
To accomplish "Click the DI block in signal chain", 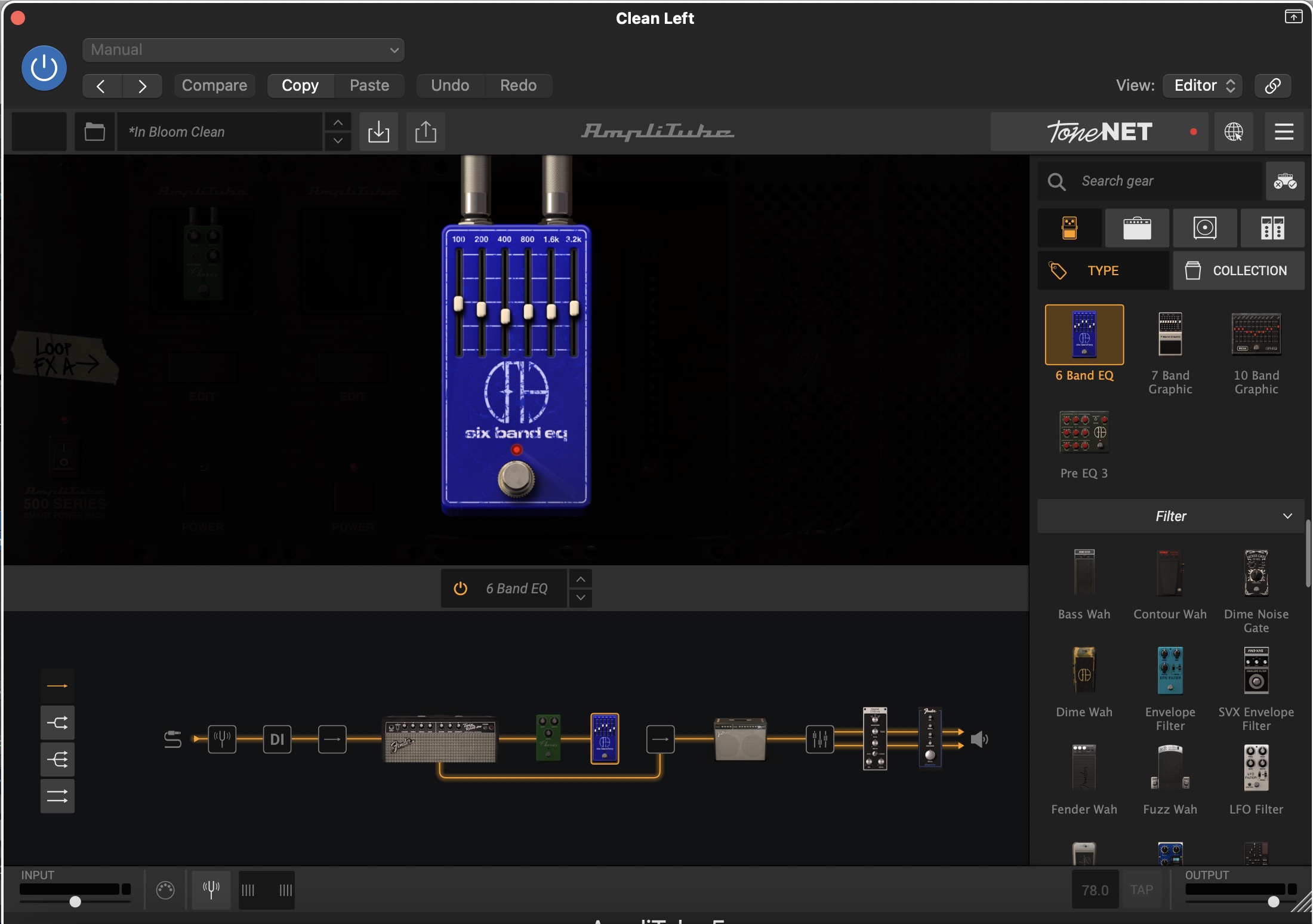I will [x=277, y=739].
